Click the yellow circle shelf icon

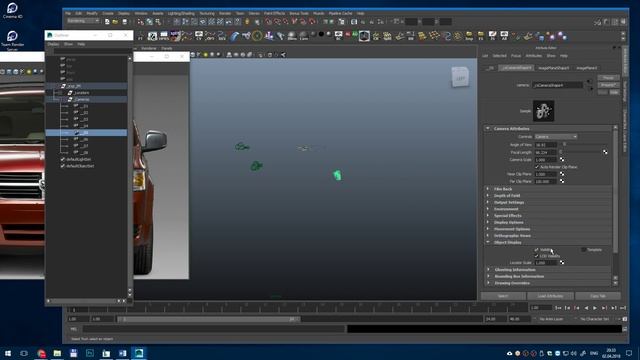click(257, 36)
